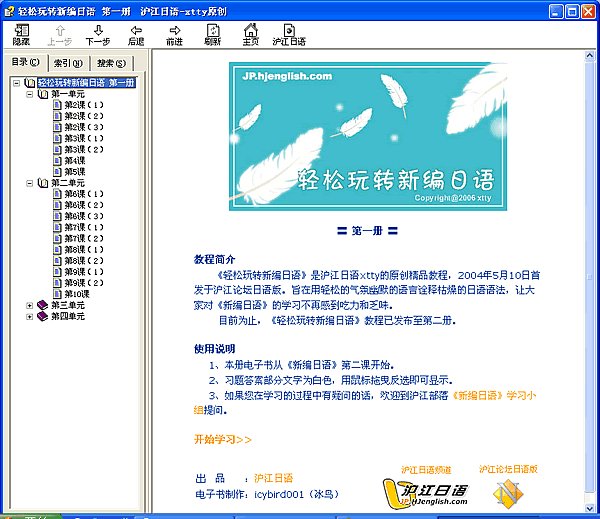
Task: Click the 上一步 (Previous) toolbar icon
Action: (60, 34)
